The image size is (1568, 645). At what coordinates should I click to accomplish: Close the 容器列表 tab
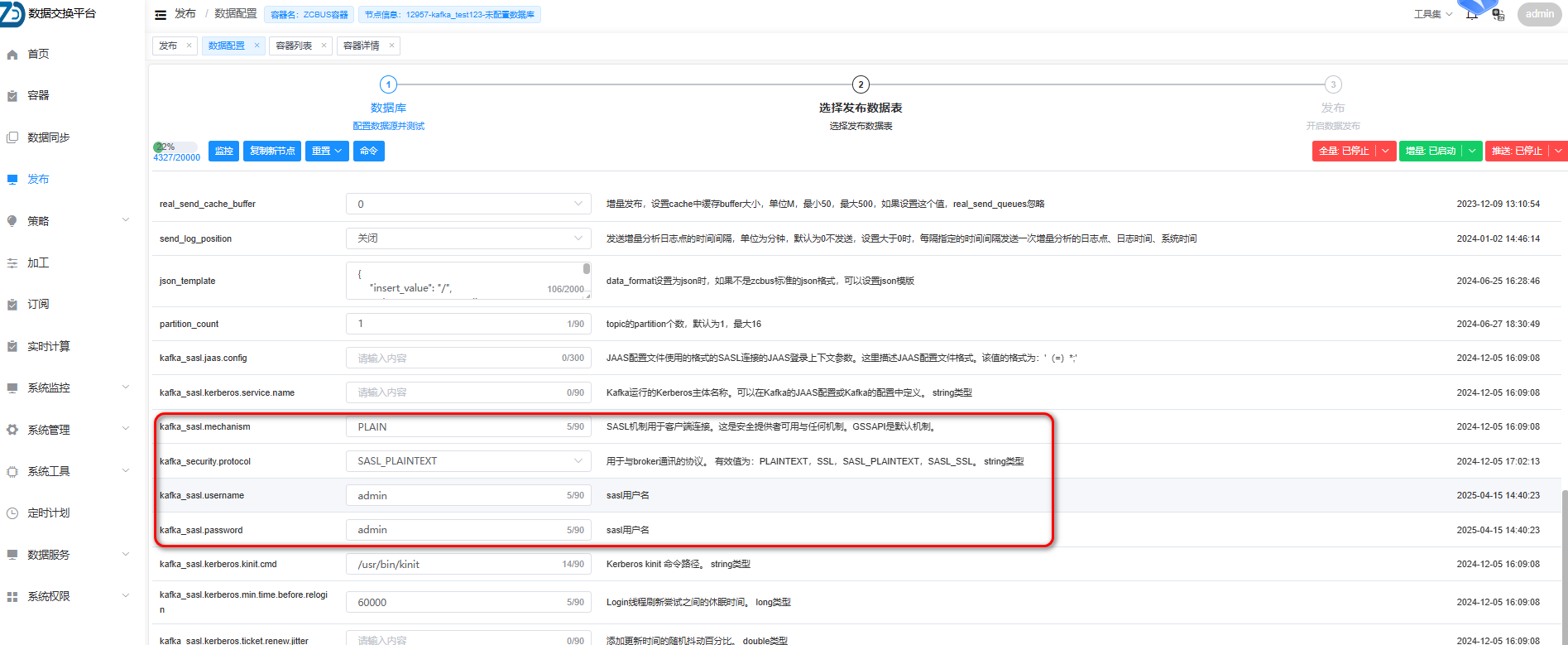click(x=324, y=46)
